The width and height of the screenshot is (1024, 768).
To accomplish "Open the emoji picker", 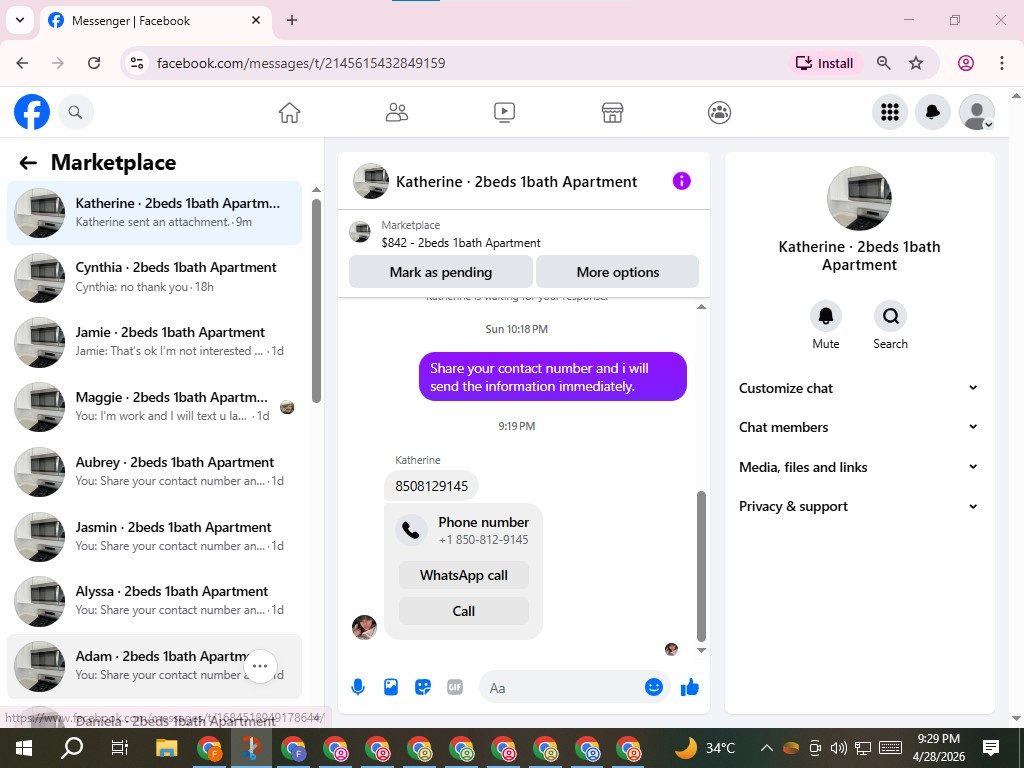I will click(654, 687).
